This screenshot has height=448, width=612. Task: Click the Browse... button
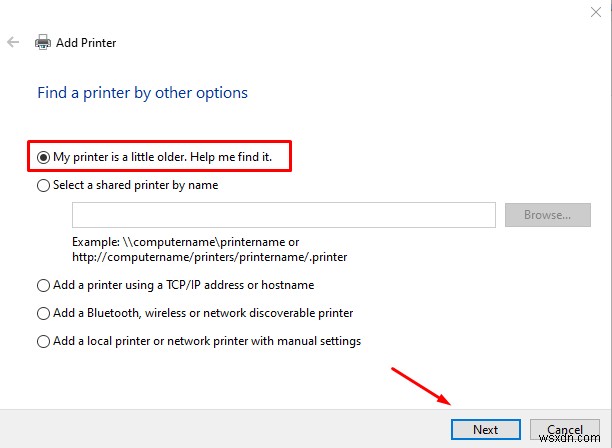[548, 215]
